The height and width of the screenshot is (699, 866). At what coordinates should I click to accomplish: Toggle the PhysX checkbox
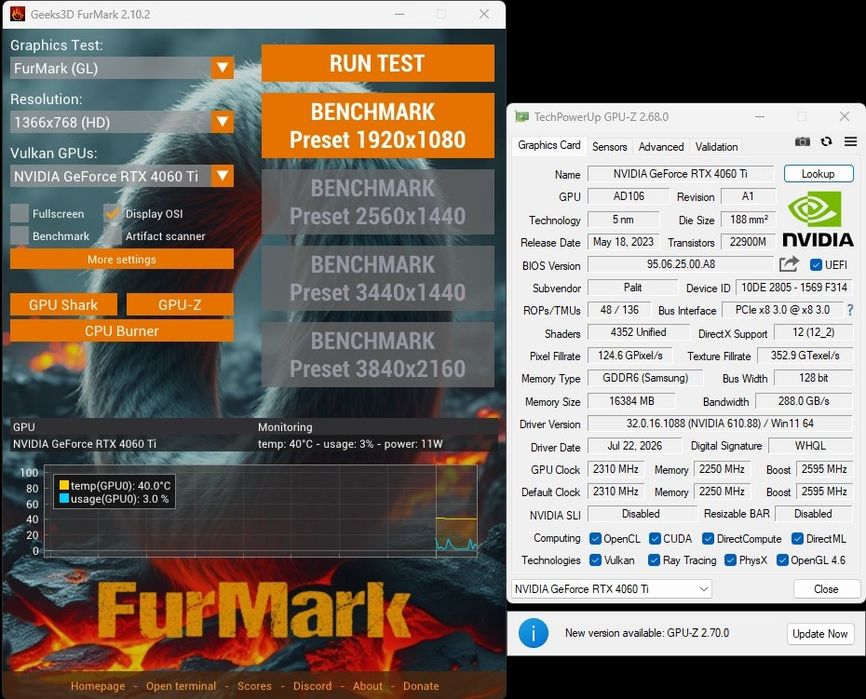(730, 560)
